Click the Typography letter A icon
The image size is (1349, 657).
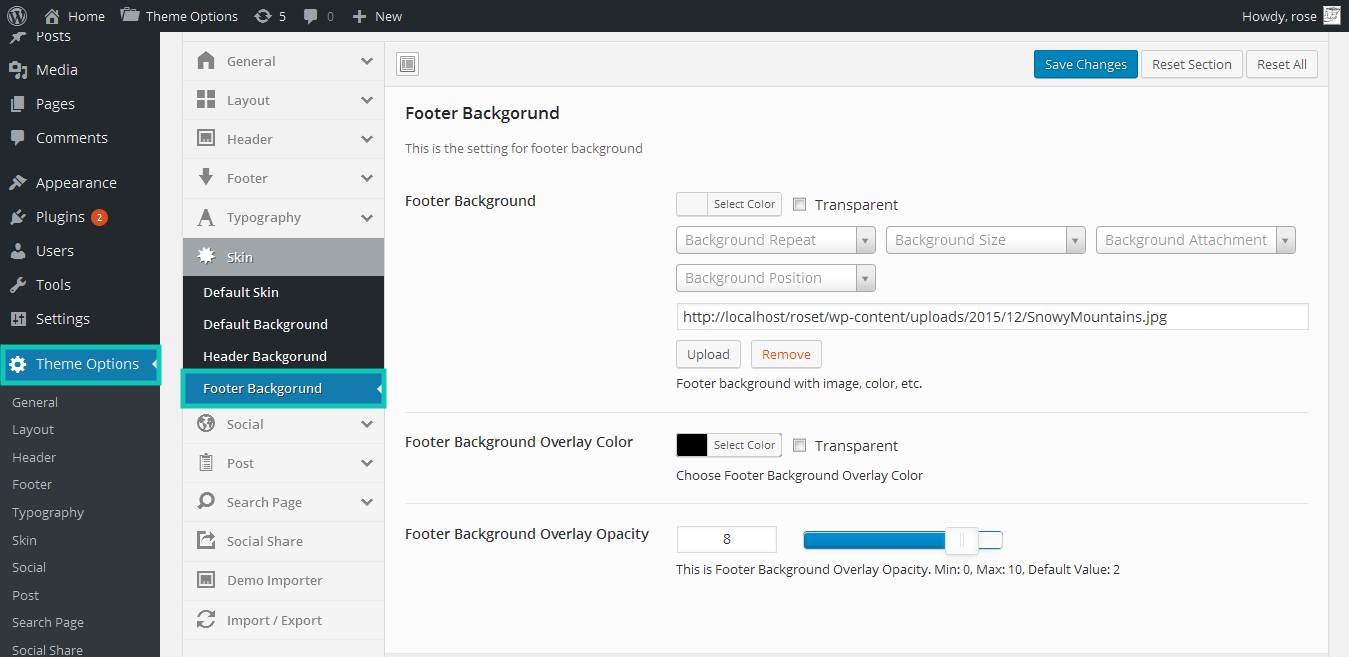206,217
